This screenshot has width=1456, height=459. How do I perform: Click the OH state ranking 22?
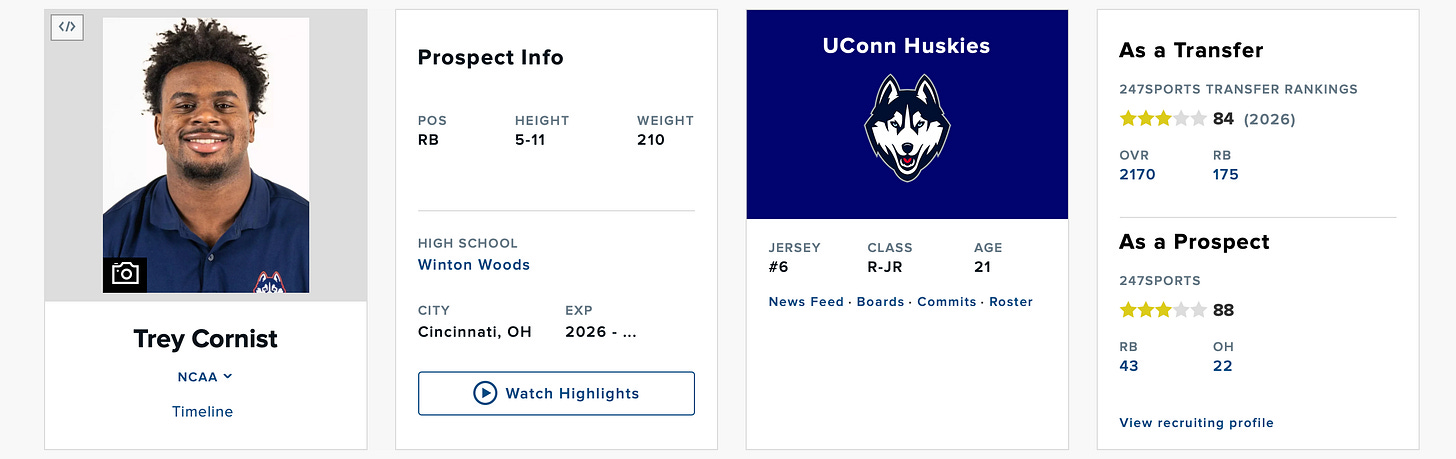[1222, 366]
